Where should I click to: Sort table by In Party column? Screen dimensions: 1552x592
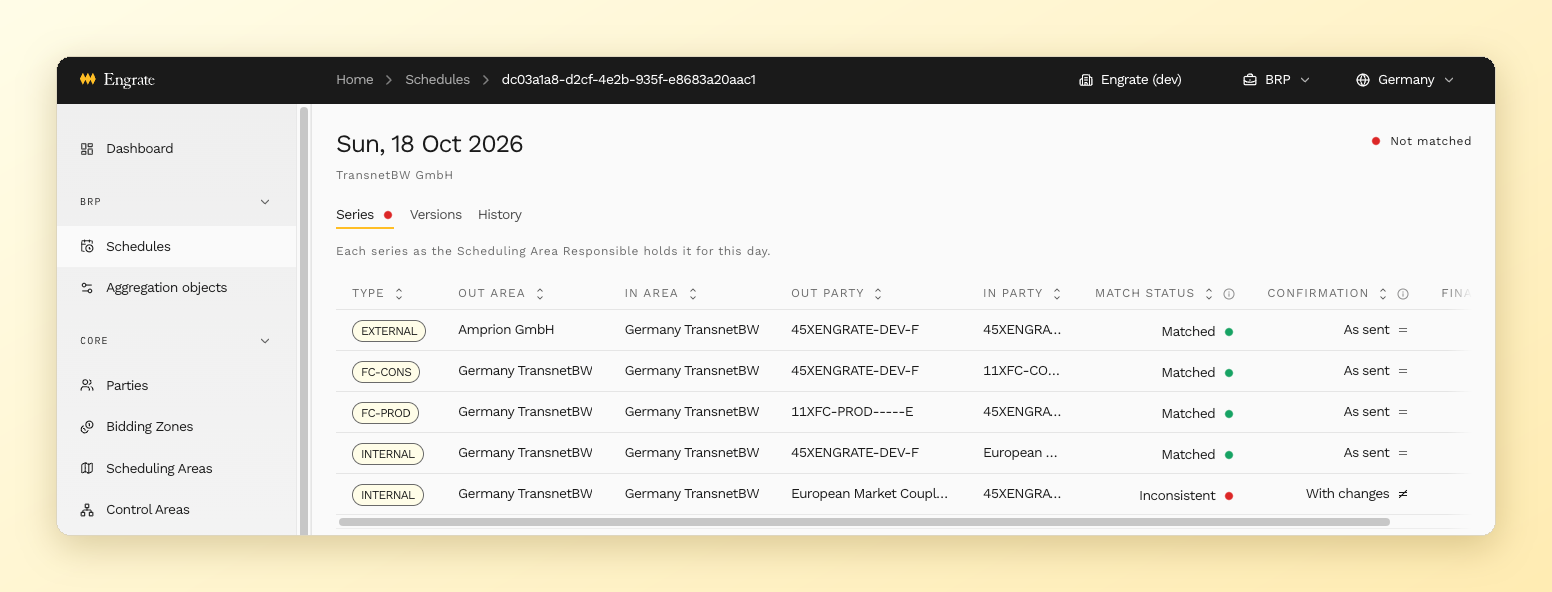1057,294
